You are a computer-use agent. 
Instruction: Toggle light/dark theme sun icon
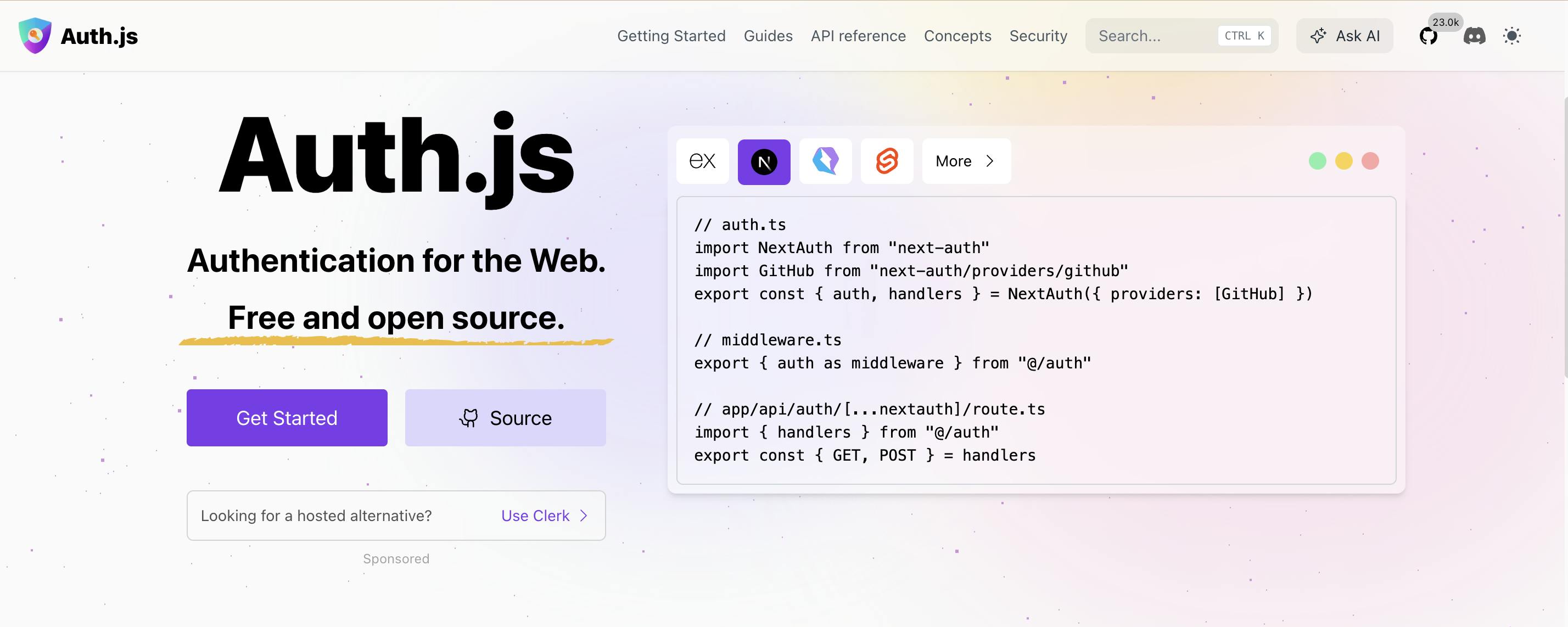coord(1511,36)
